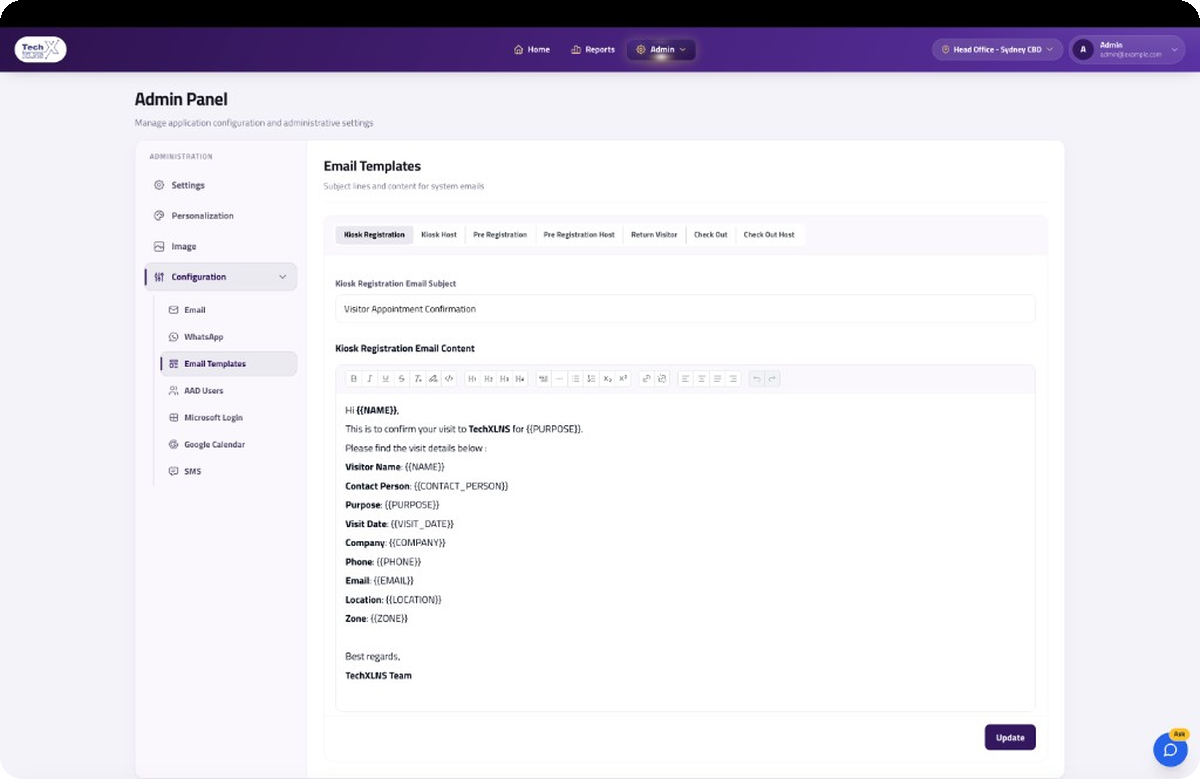This screenshot has height=779, width=1200.
Task: Switch to the Return Visitor tab
Action: [654, 235]
